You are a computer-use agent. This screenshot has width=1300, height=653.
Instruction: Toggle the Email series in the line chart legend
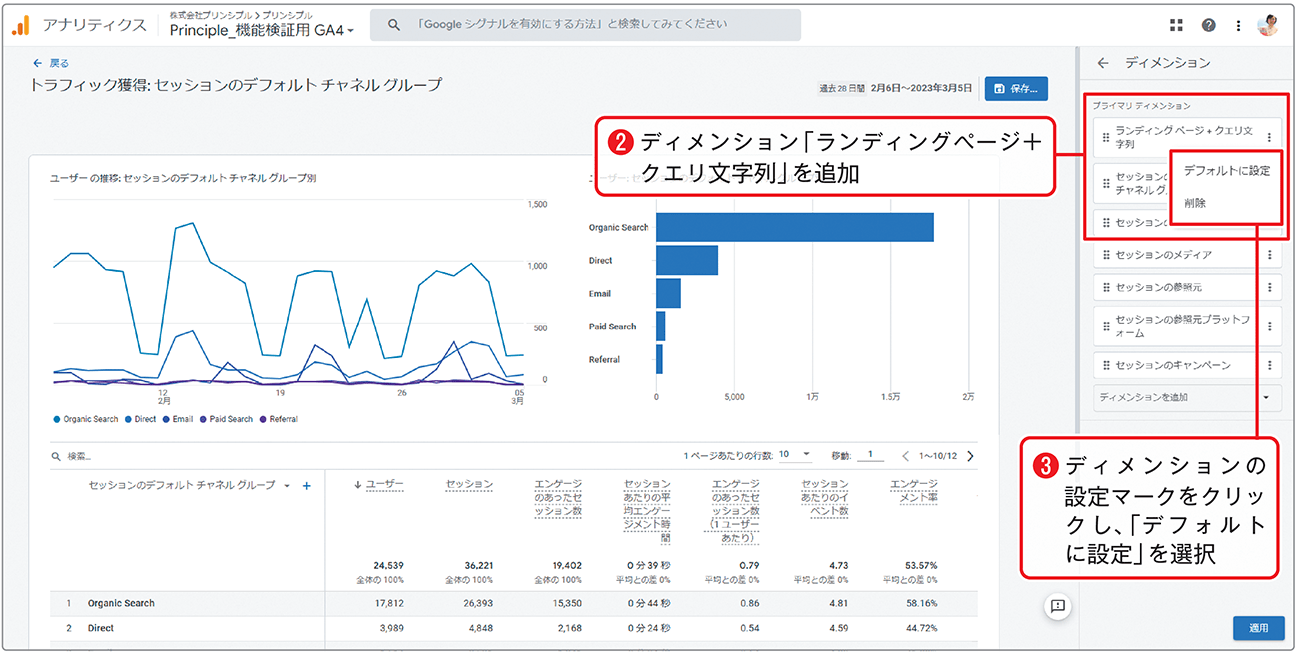(178, 419)
